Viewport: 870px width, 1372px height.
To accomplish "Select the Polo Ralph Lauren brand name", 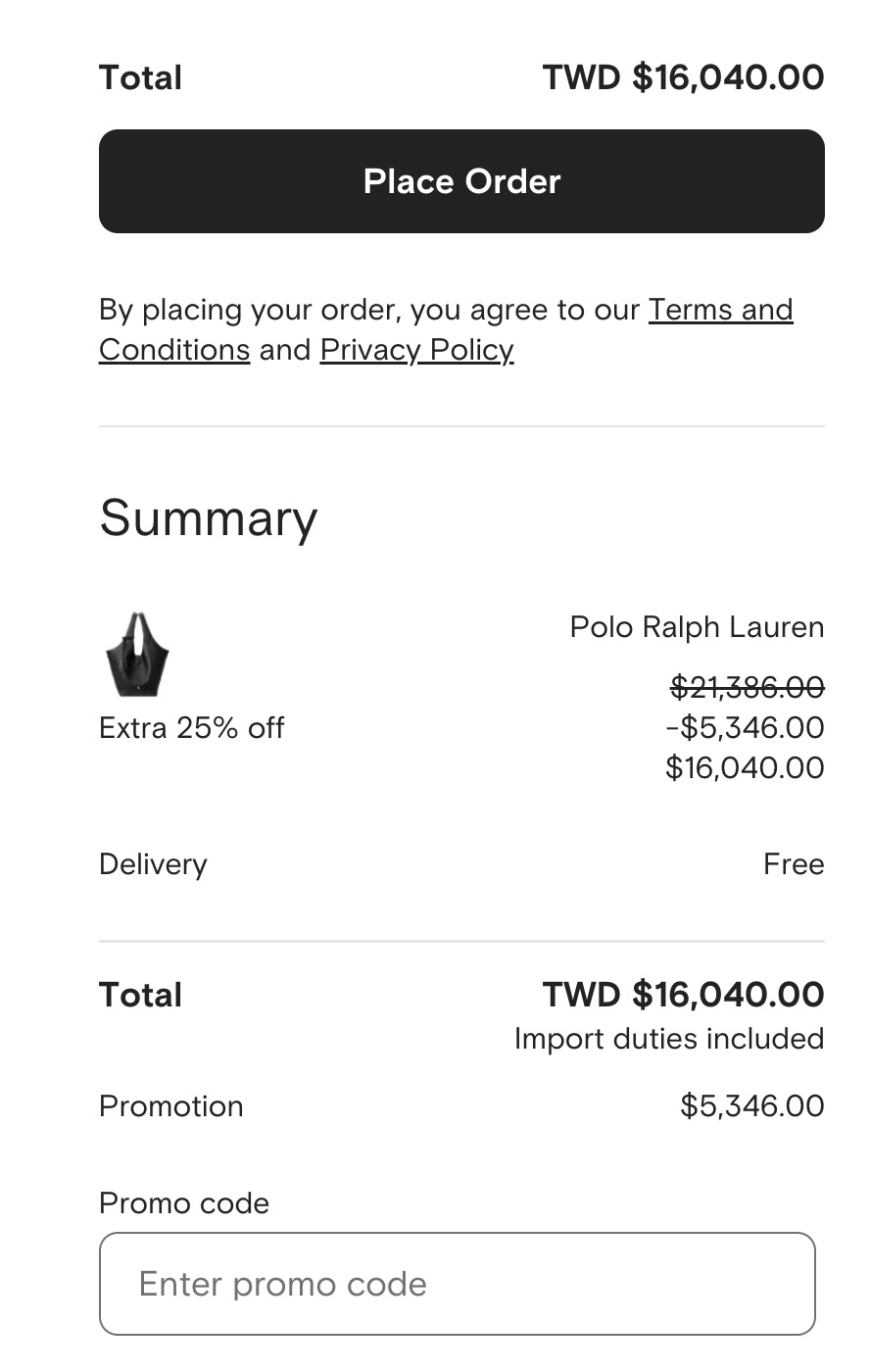I will 697,627.
